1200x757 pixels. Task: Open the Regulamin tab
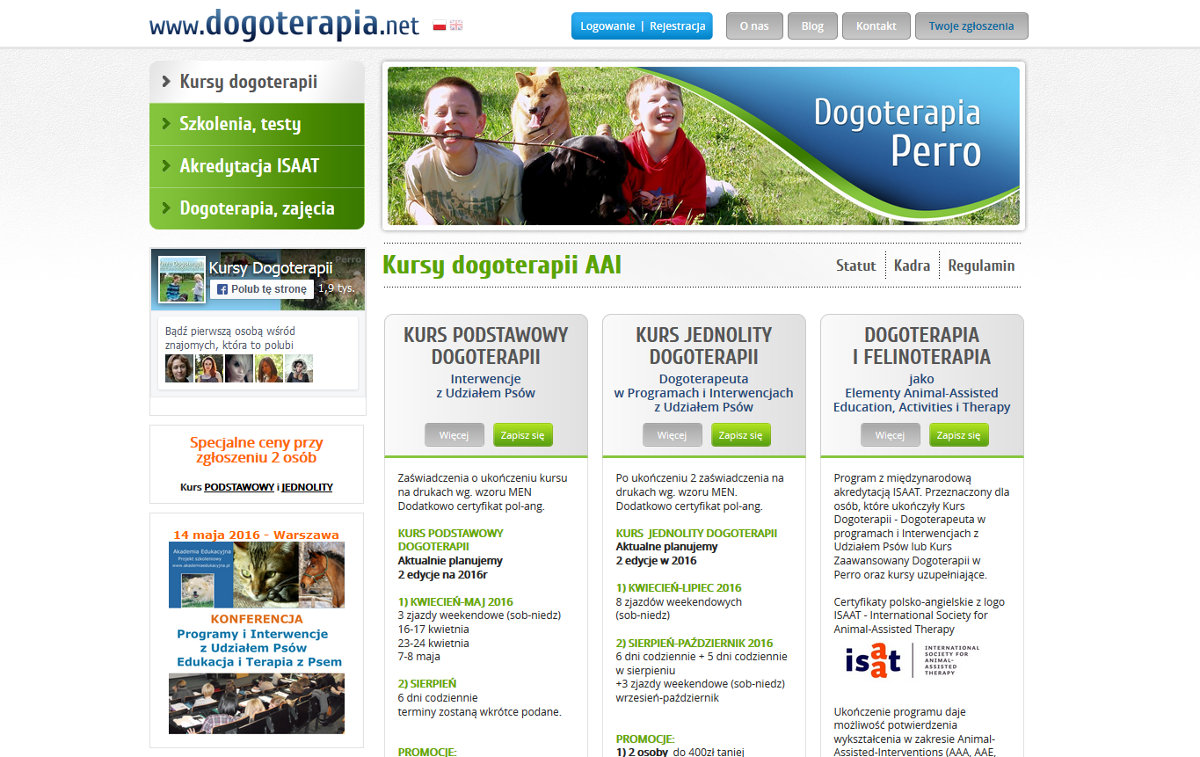981,265
